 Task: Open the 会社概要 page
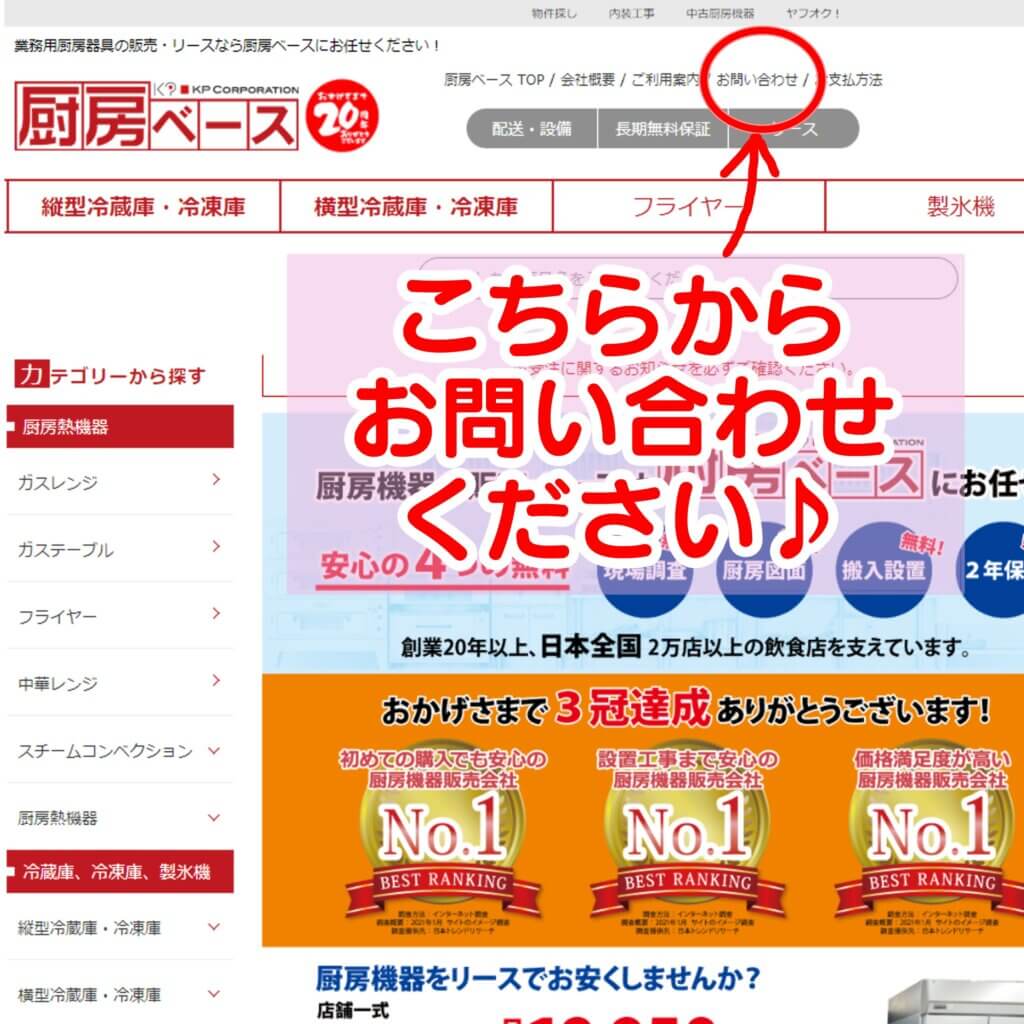588,80
